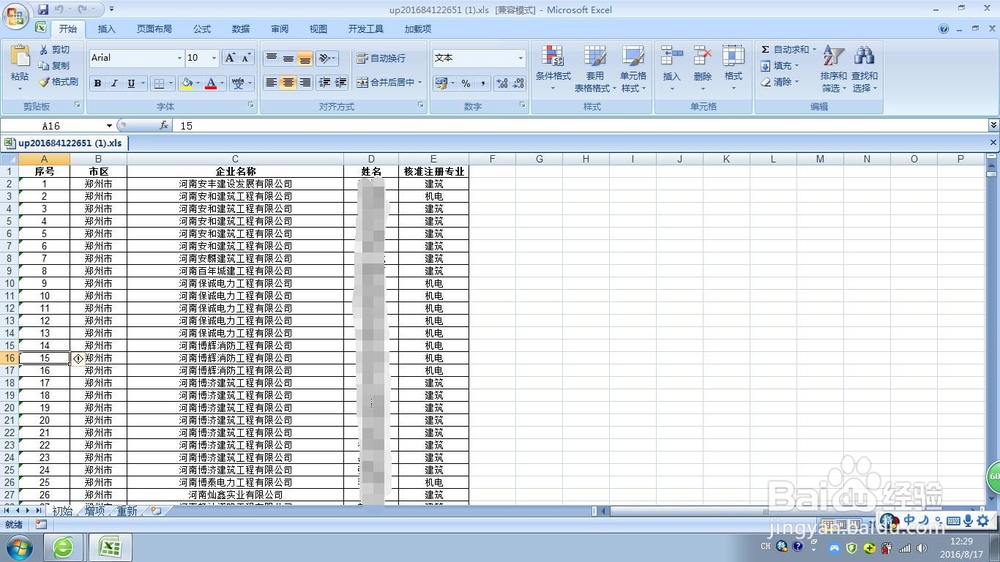Cut the selection with 剪切

(x=54, y=50)
